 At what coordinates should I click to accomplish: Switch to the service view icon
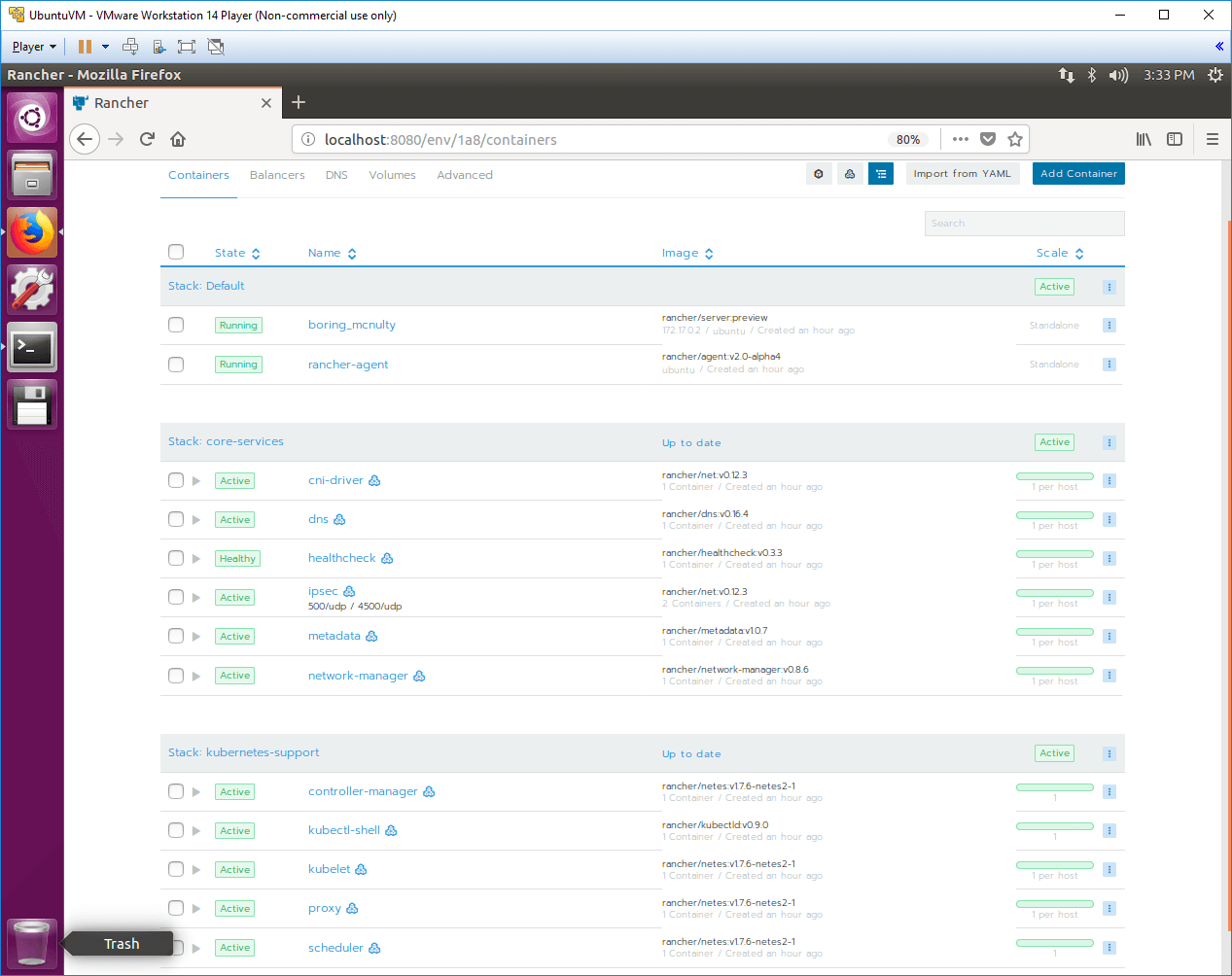(850, 174)
